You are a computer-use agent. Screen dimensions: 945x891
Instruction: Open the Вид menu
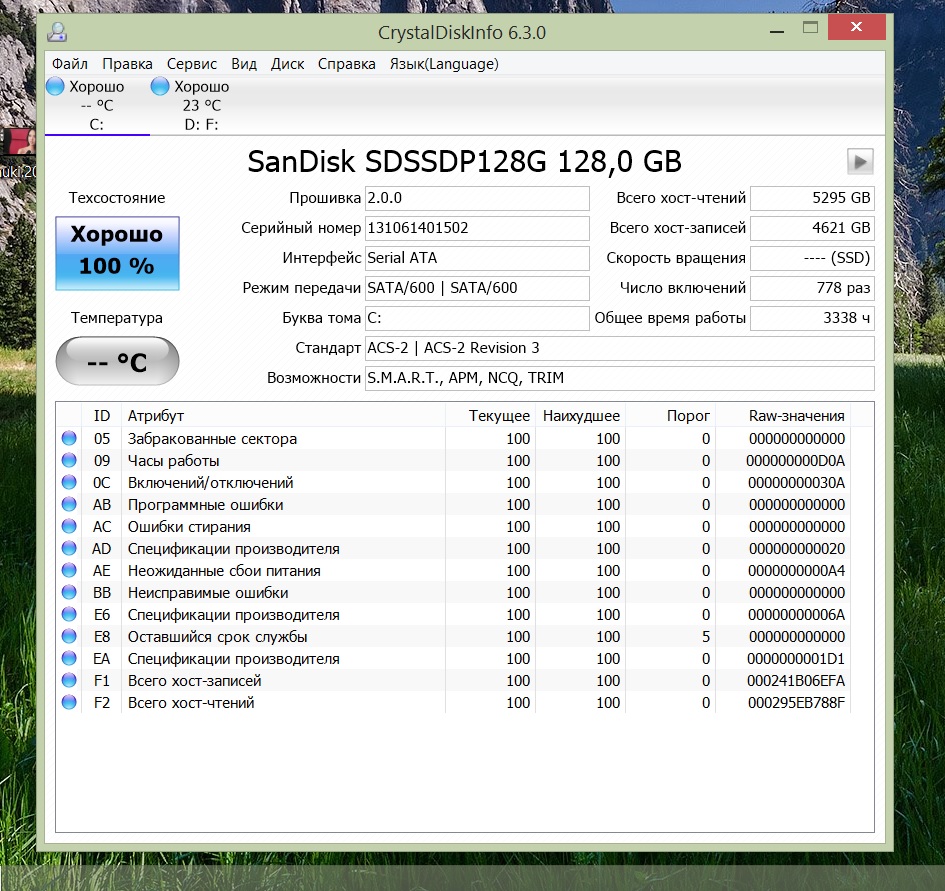point(244,64)
